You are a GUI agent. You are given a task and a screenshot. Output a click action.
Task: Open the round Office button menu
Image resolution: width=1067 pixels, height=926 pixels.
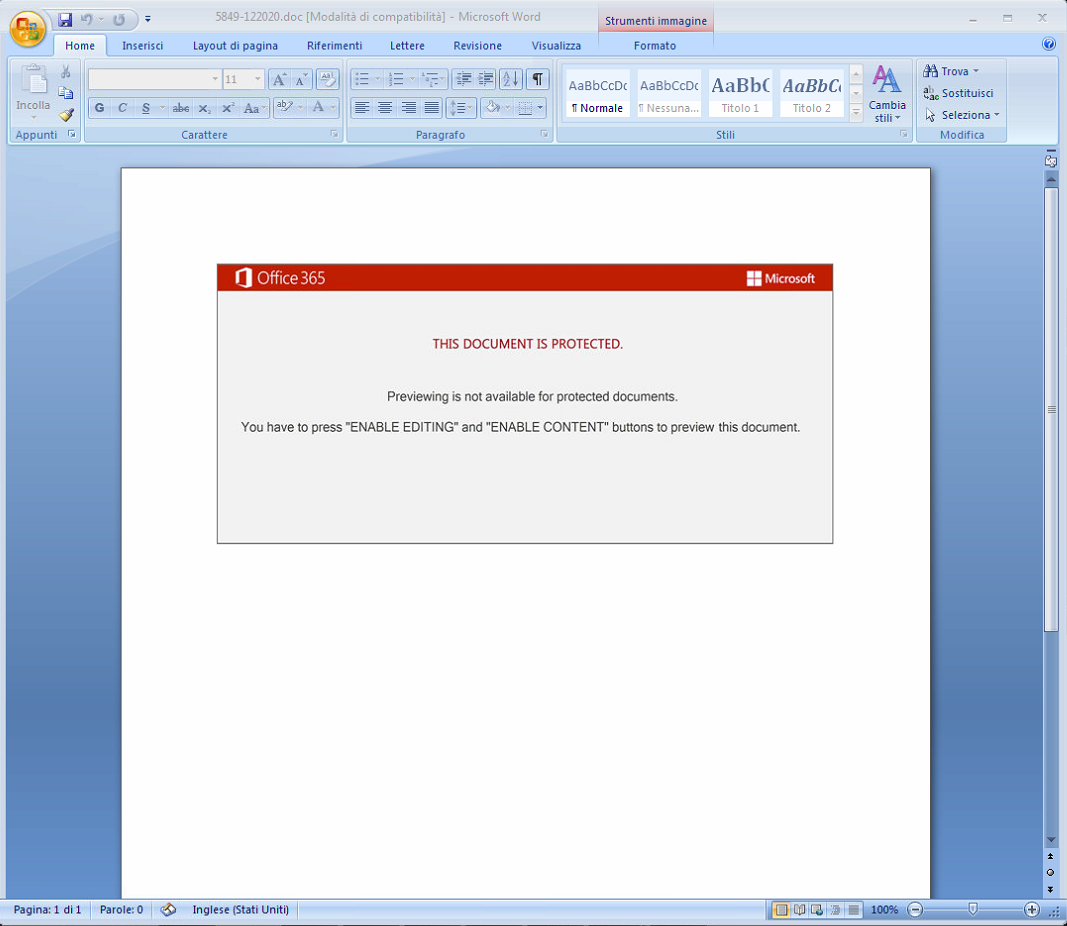pos(27,29)
